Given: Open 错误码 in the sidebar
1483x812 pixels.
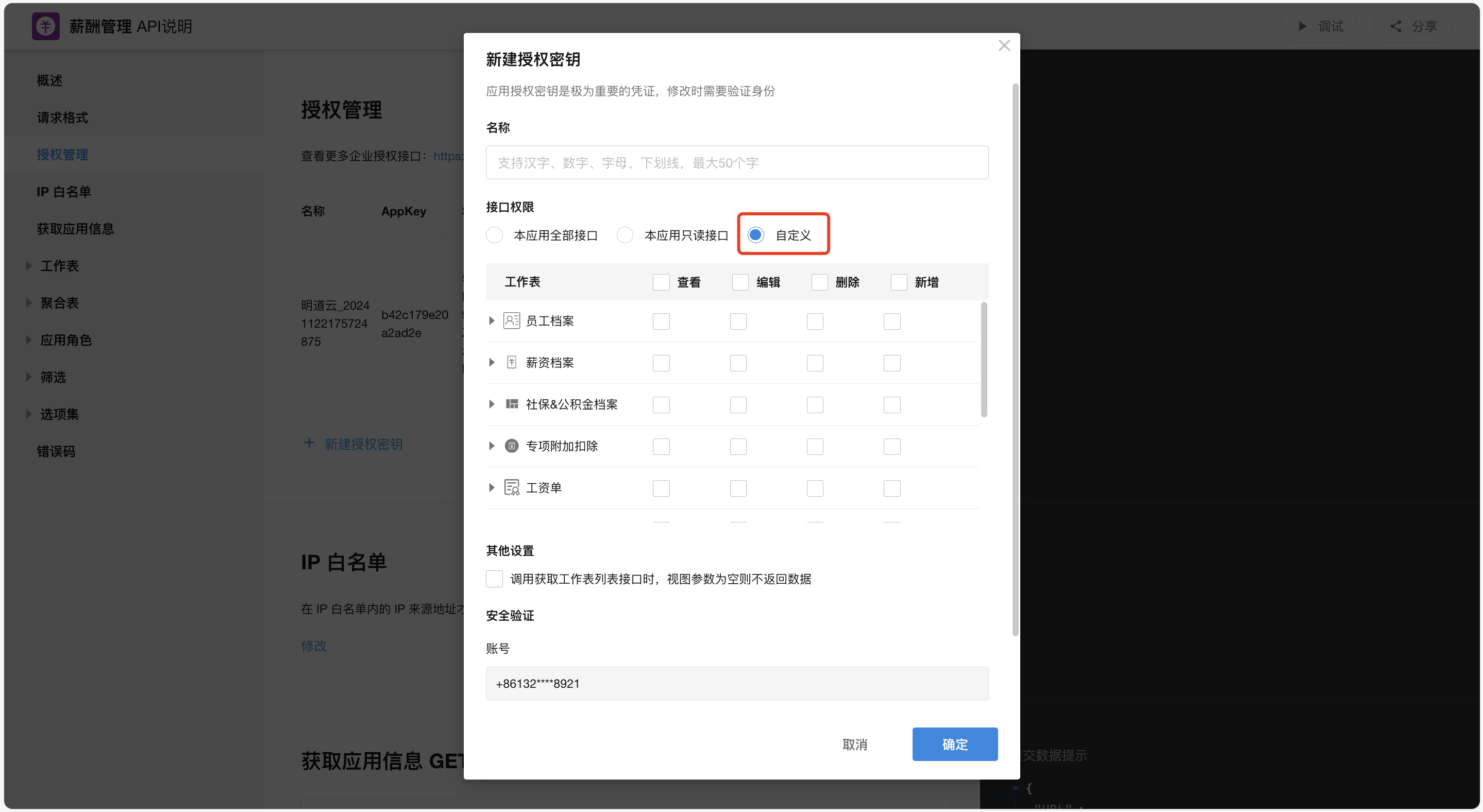Looking at the screenshot, I should [x=56, y=451].
